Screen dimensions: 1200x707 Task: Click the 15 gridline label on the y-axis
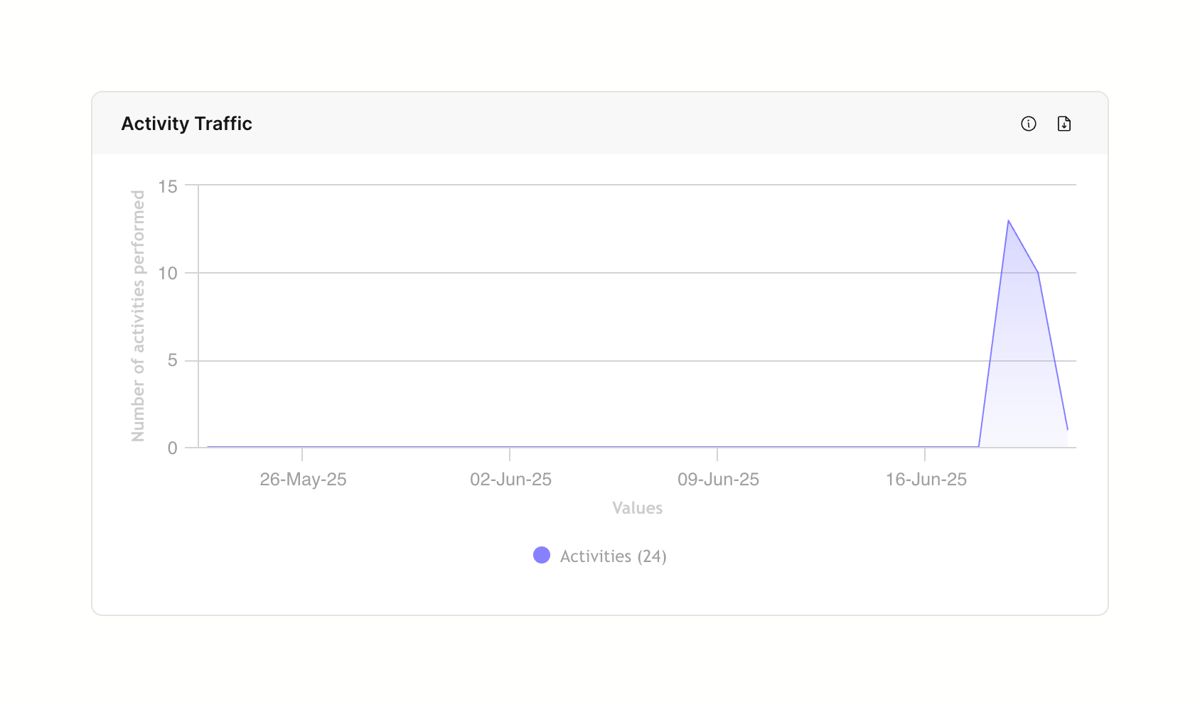[169, 186]
